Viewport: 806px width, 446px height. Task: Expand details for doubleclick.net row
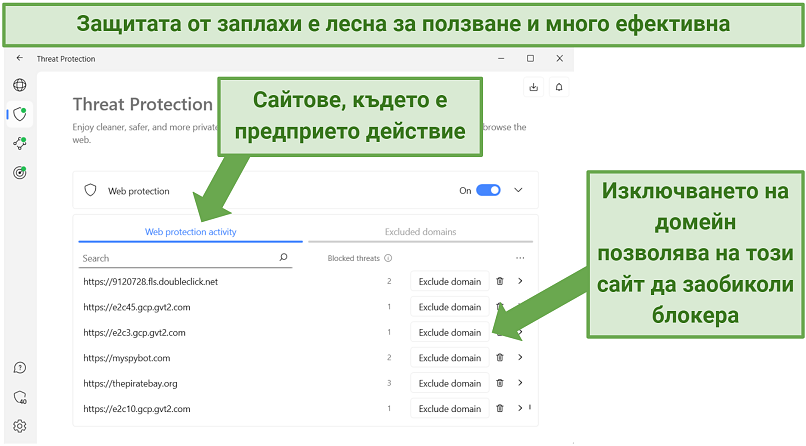coord(520,281)
